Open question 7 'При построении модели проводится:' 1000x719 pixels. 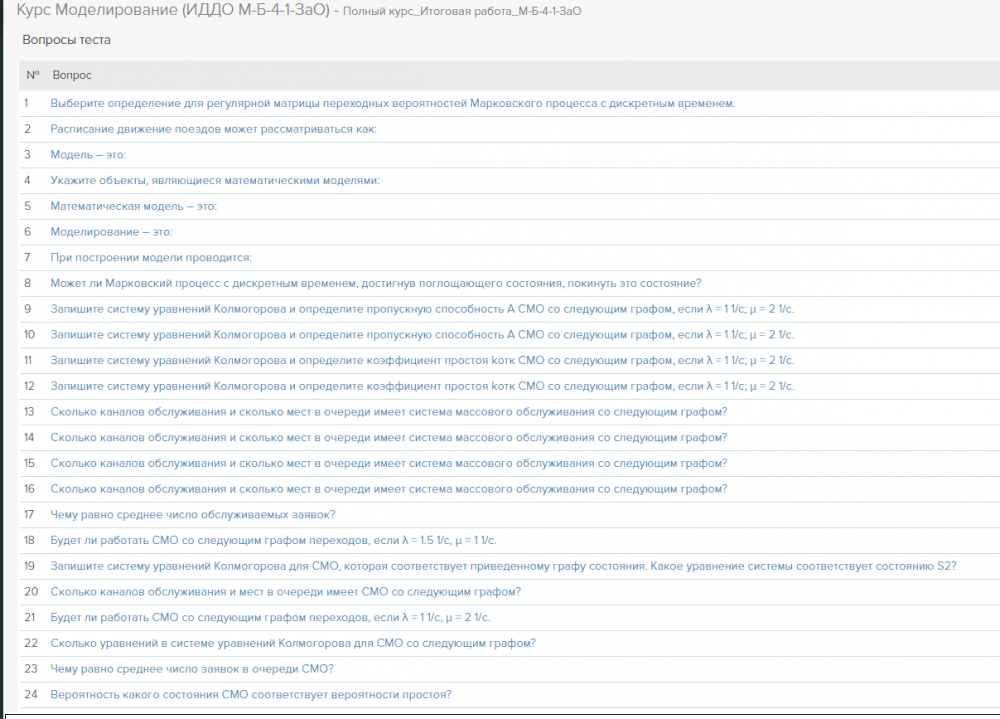click(151, 258)
